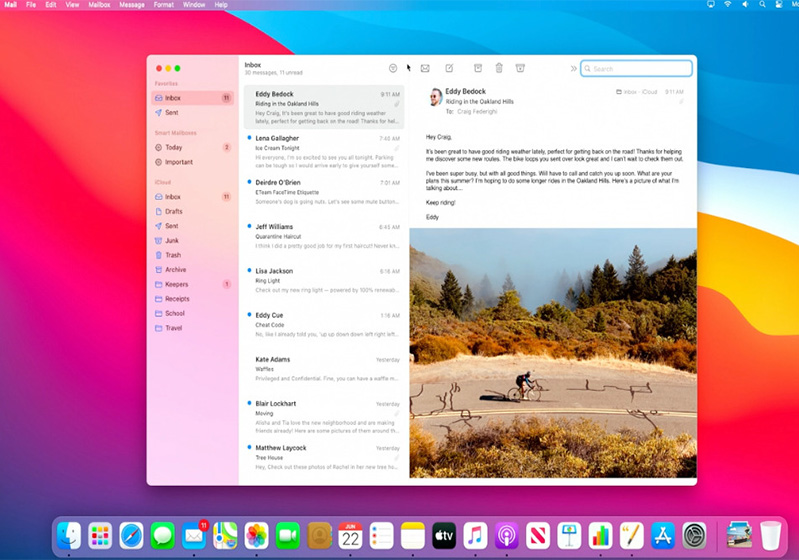This screenshot has width=799, height=560.
Task: Open the Junk mailbox
Action: click(193, 241)
